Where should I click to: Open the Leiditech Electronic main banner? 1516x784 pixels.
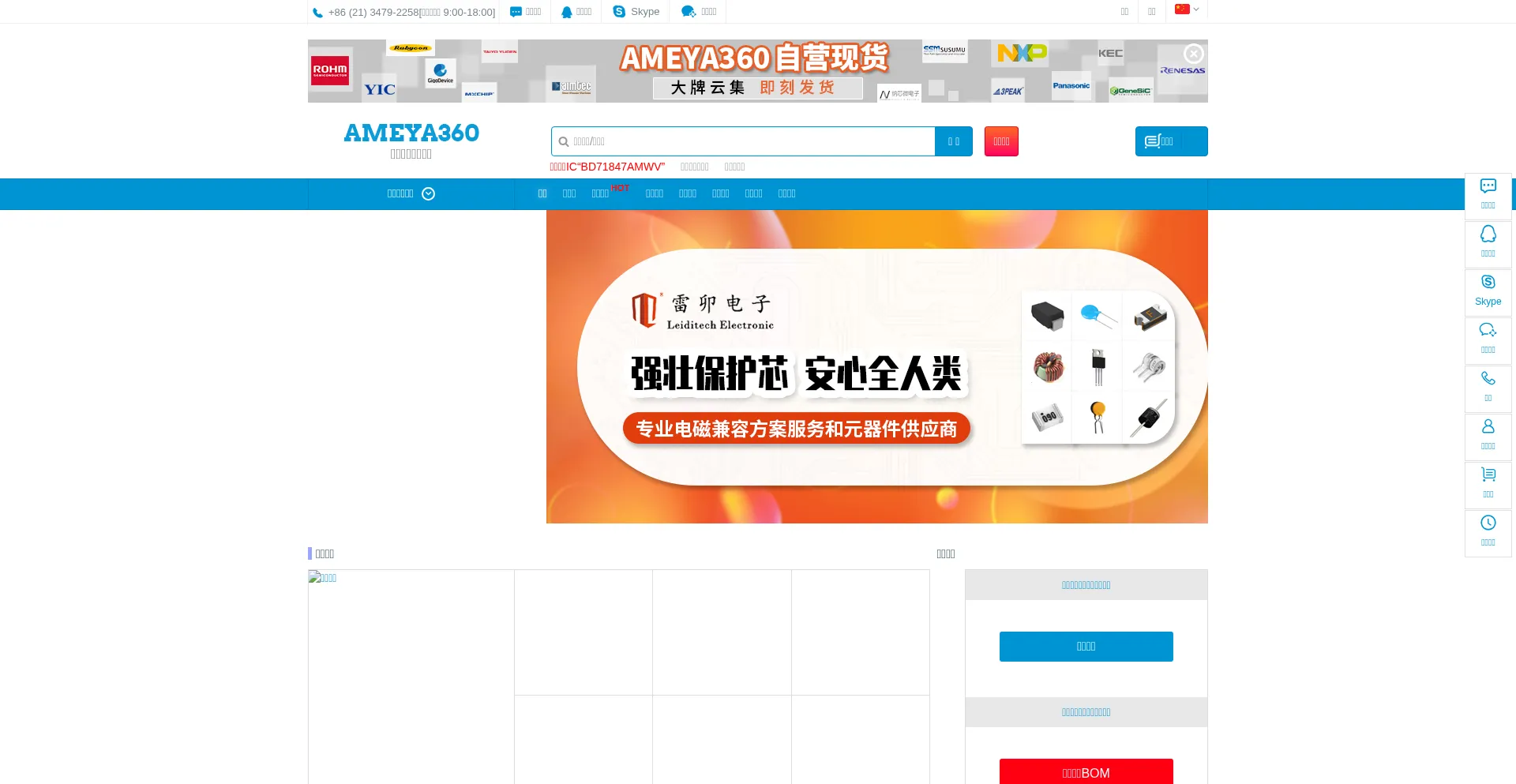tap(876, 366)
